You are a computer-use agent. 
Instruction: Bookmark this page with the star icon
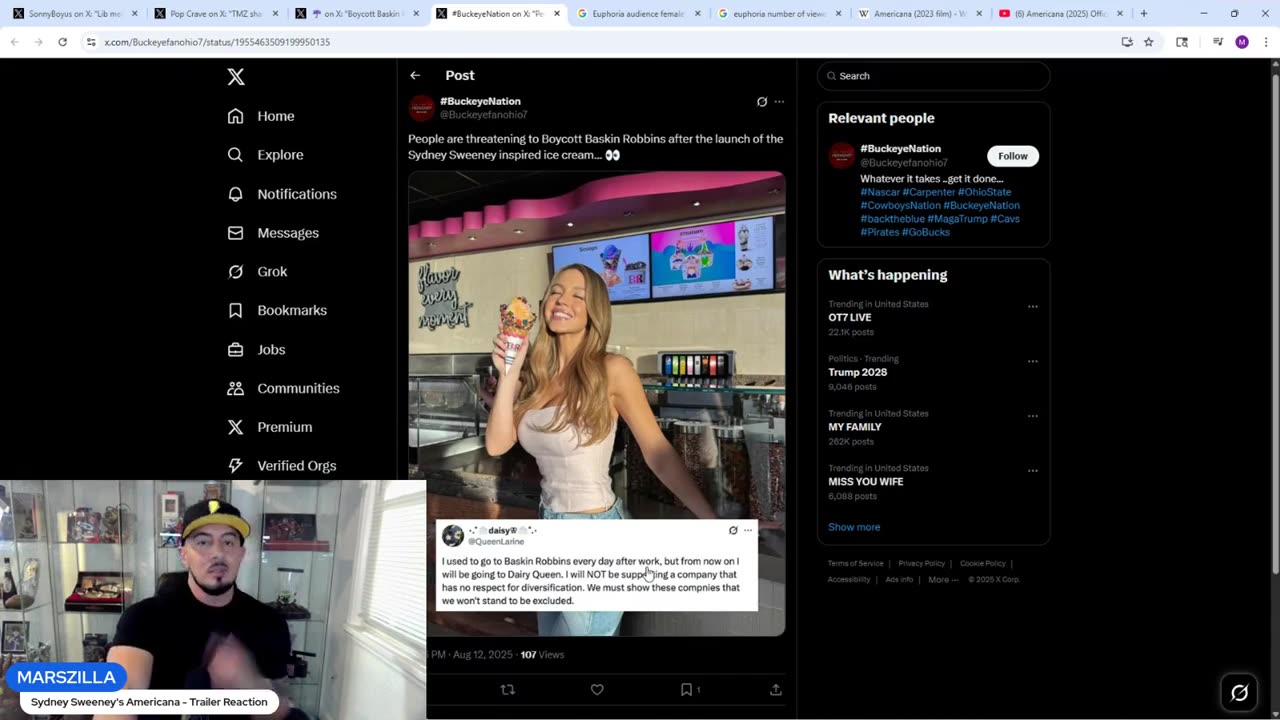coord(1149,42)
